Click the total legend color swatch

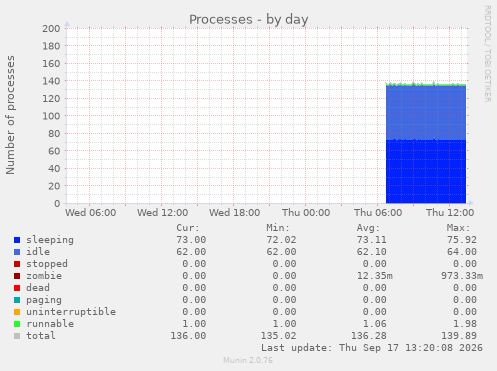(17, 336)
